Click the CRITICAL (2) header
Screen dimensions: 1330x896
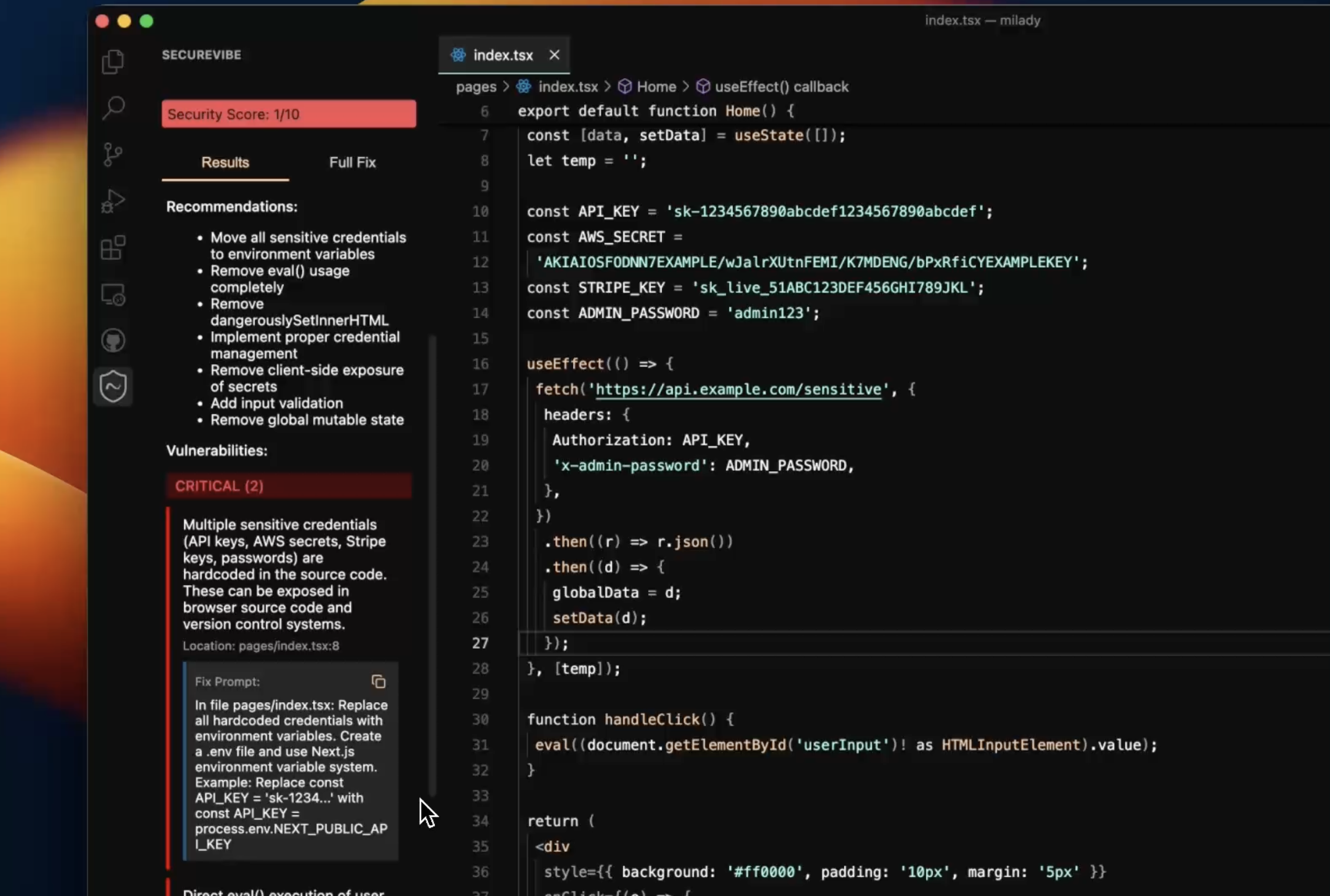pyautogui.click(x=288, y=486)
